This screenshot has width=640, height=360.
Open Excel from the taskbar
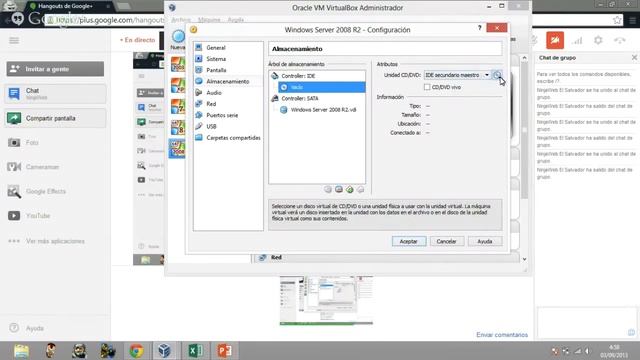click(195, 351)
